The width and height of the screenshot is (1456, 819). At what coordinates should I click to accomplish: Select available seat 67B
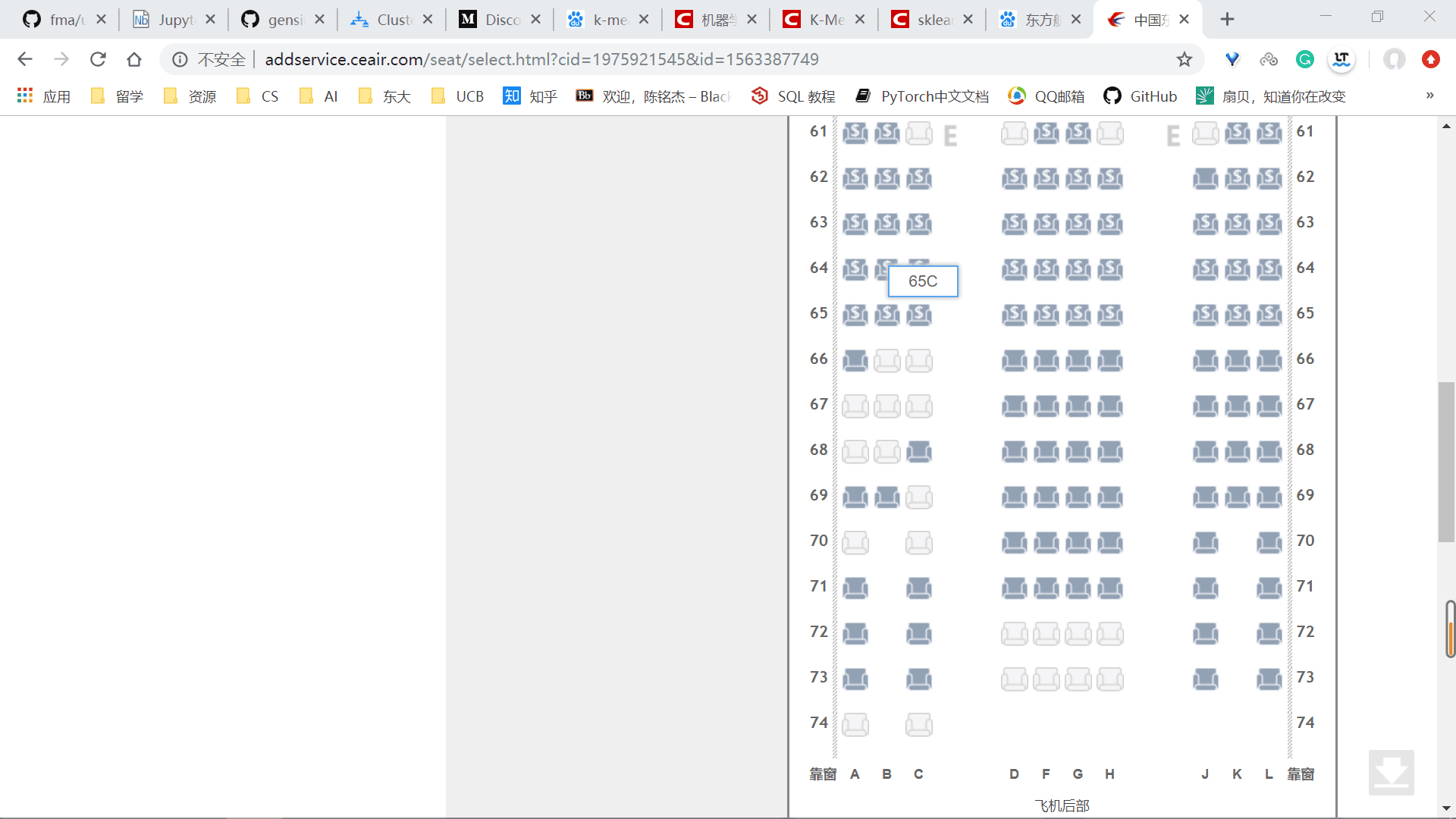(886, 406)
